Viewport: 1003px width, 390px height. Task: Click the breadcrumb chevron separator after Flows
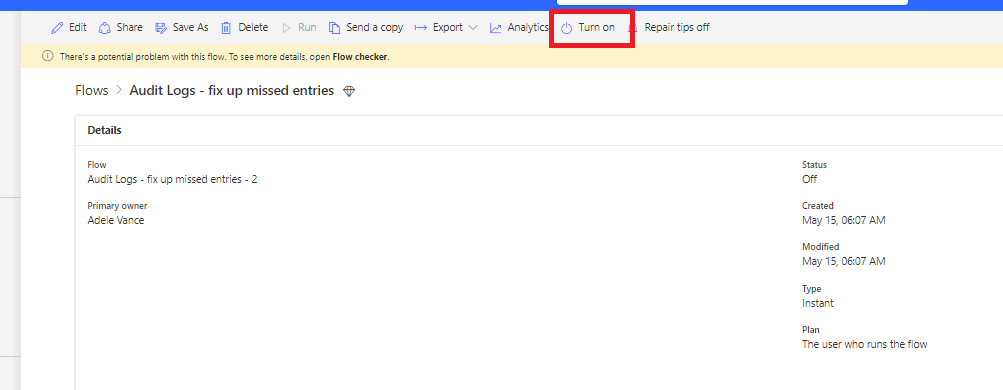[x=119, y=91]
